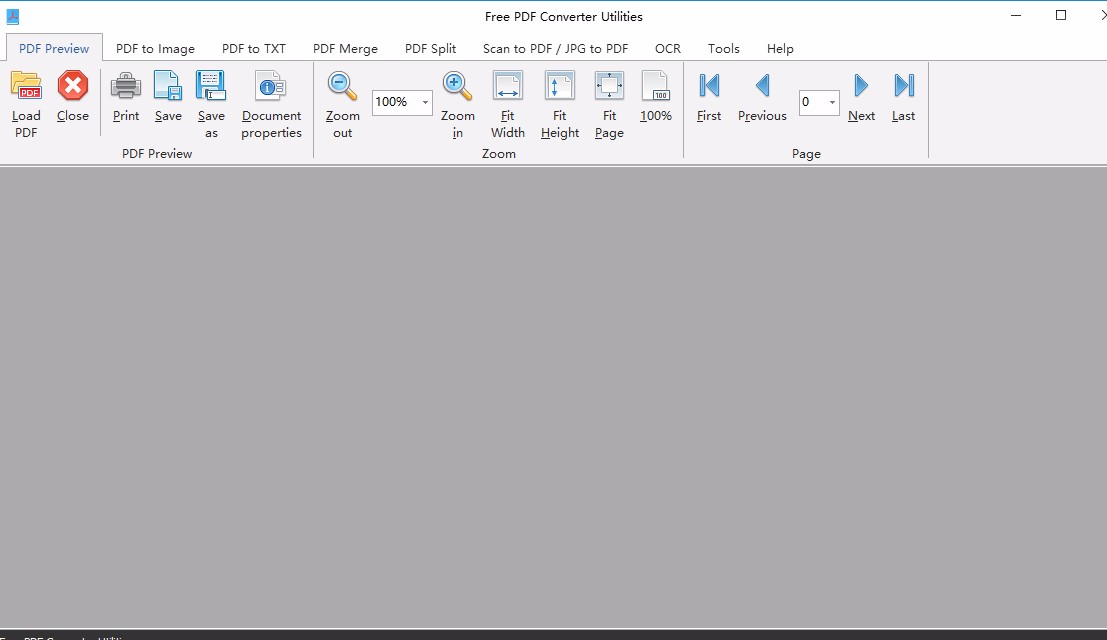
Task: Zoom out with the magnifier minus icon
Action: (x=343, y=87)
